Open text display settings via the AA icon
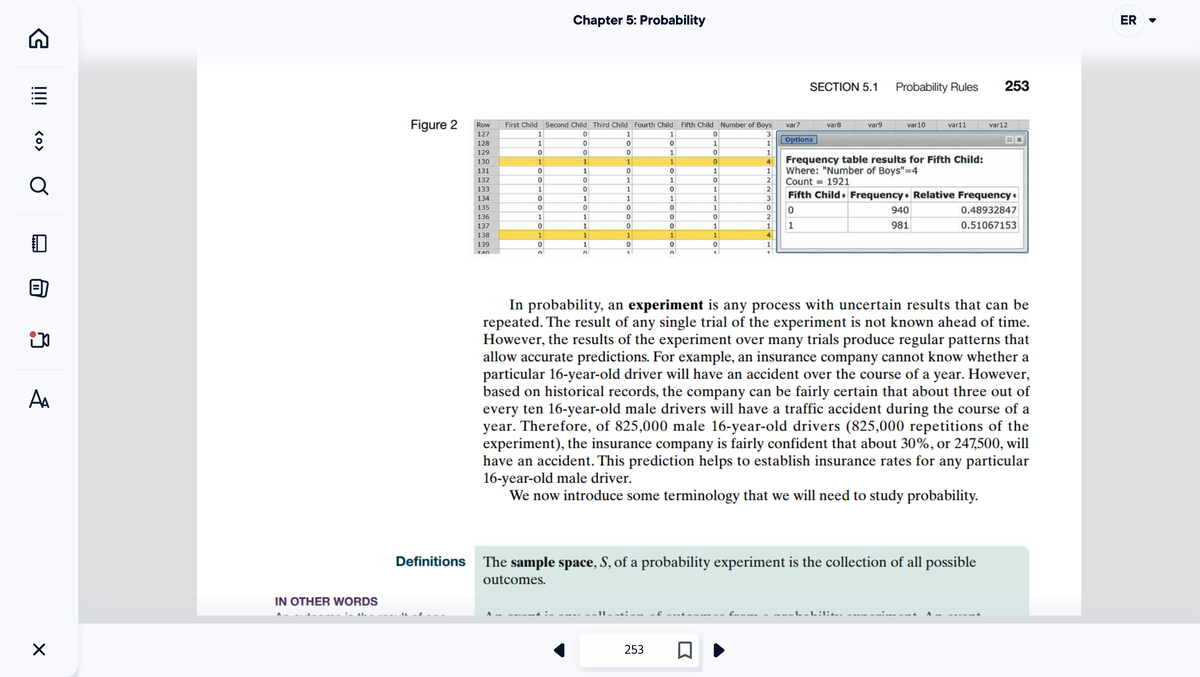This screenshot has height=677, width=1200. 38,398
